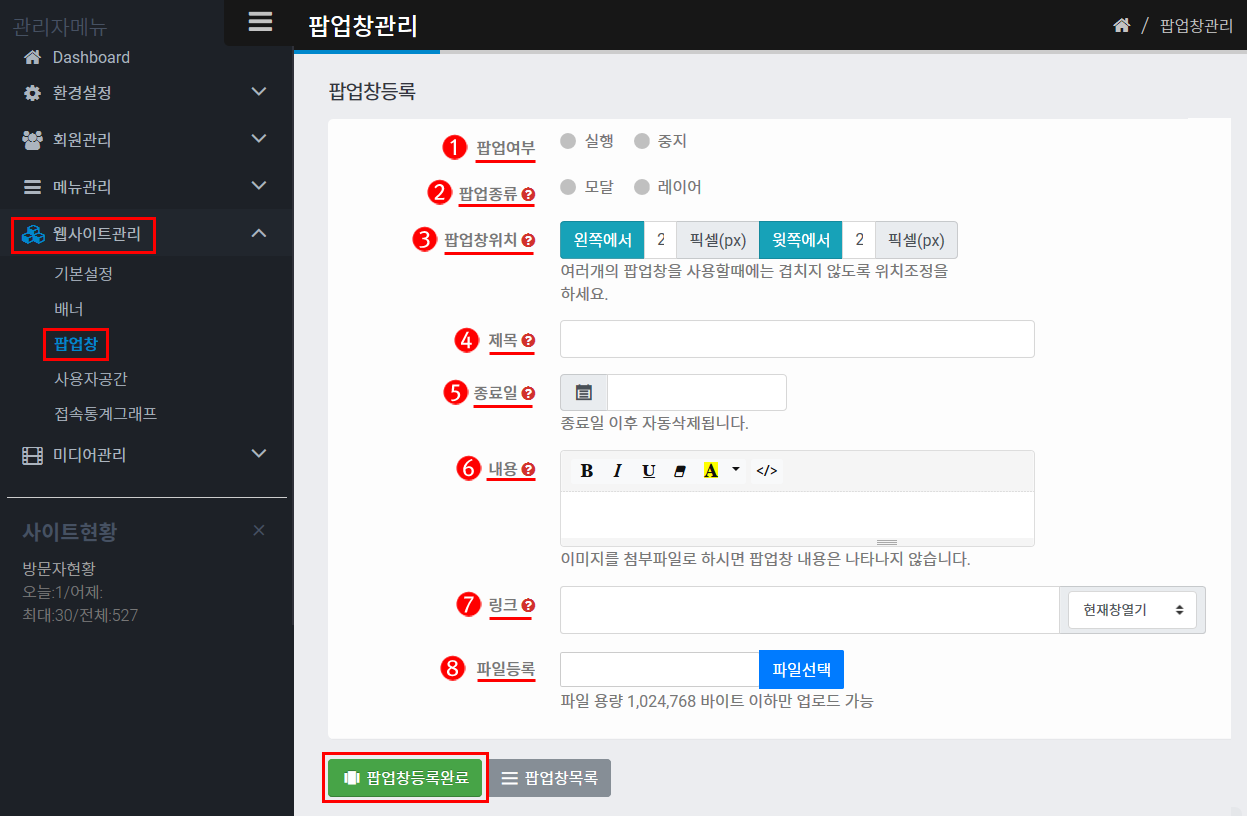
Task: Click help icon next to 팝업종류
Action: pos(528,194)
